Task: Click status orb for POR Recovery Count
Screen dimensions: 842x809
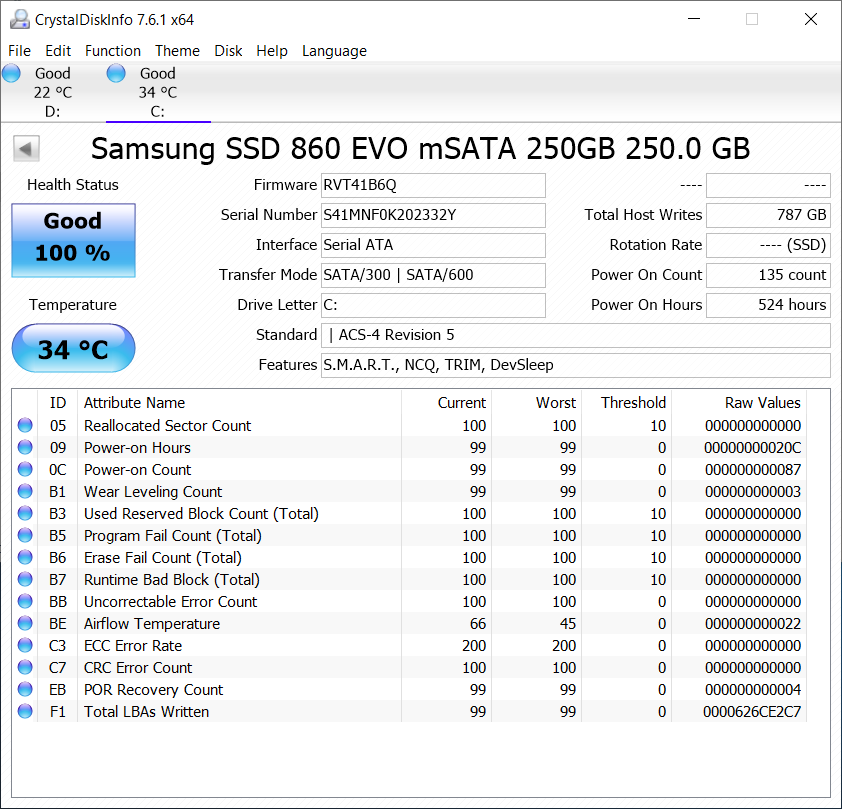Action: pos(25,689)
